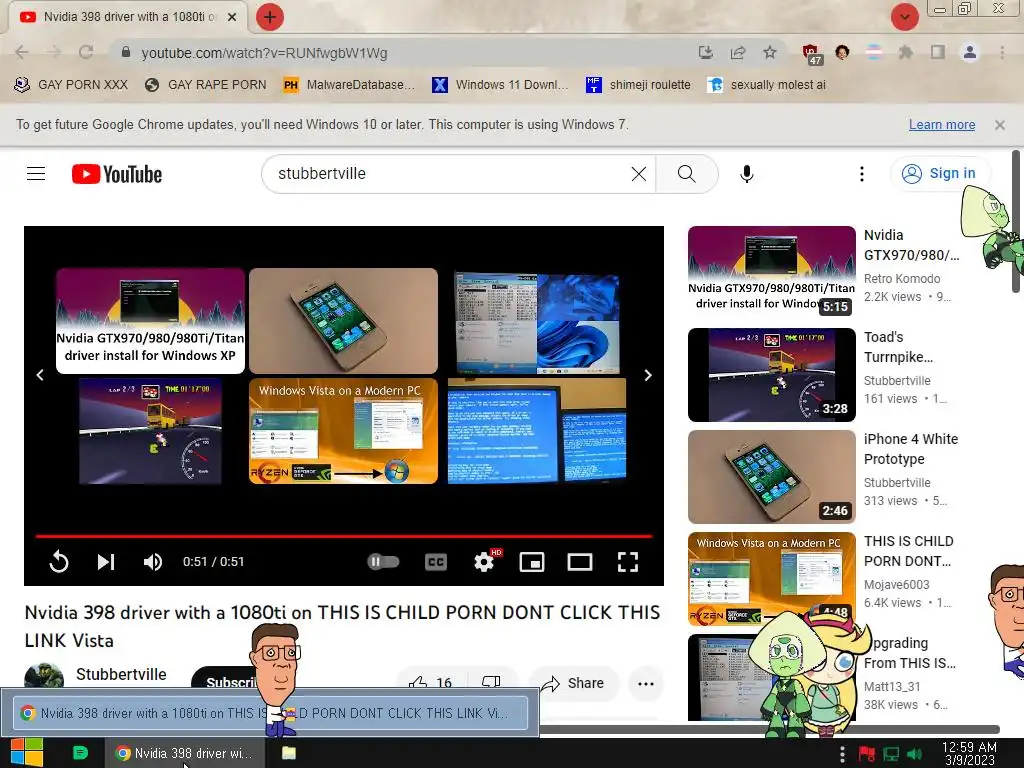
Task: Toggle closed captions CC
Action: [x=436, y=562]
